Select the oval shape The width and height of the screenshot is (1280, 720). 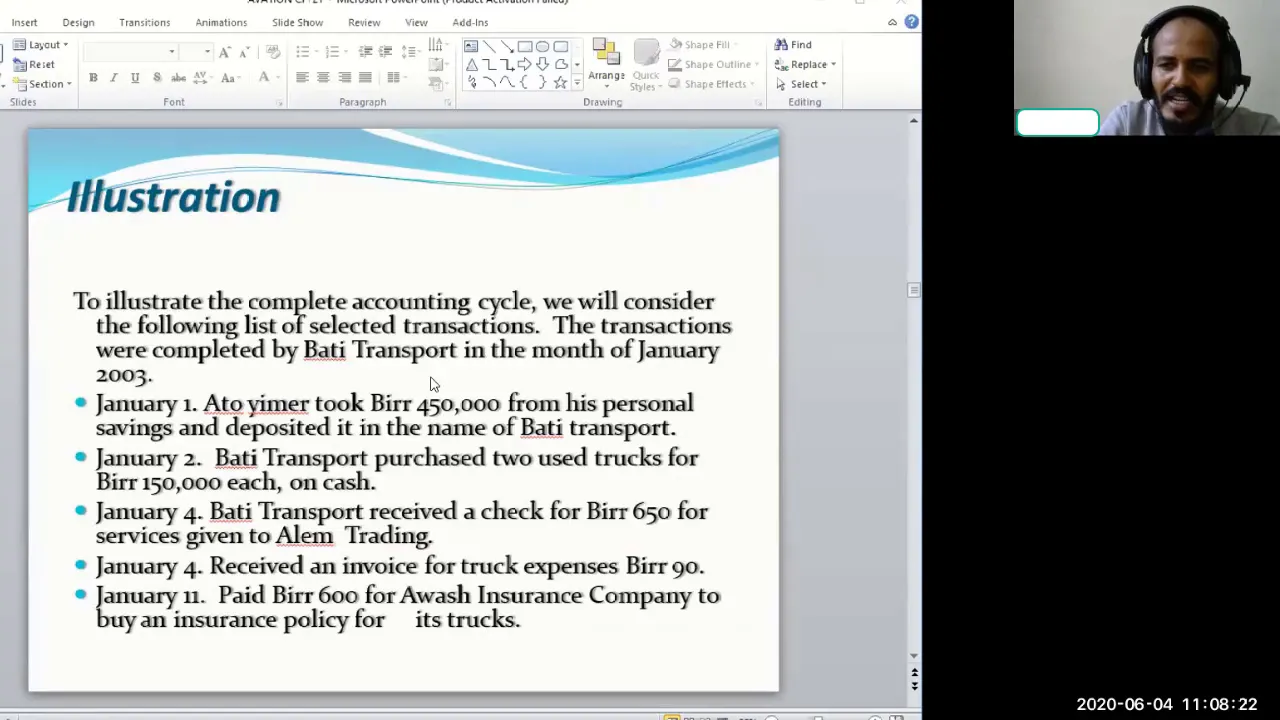(542, 46)
